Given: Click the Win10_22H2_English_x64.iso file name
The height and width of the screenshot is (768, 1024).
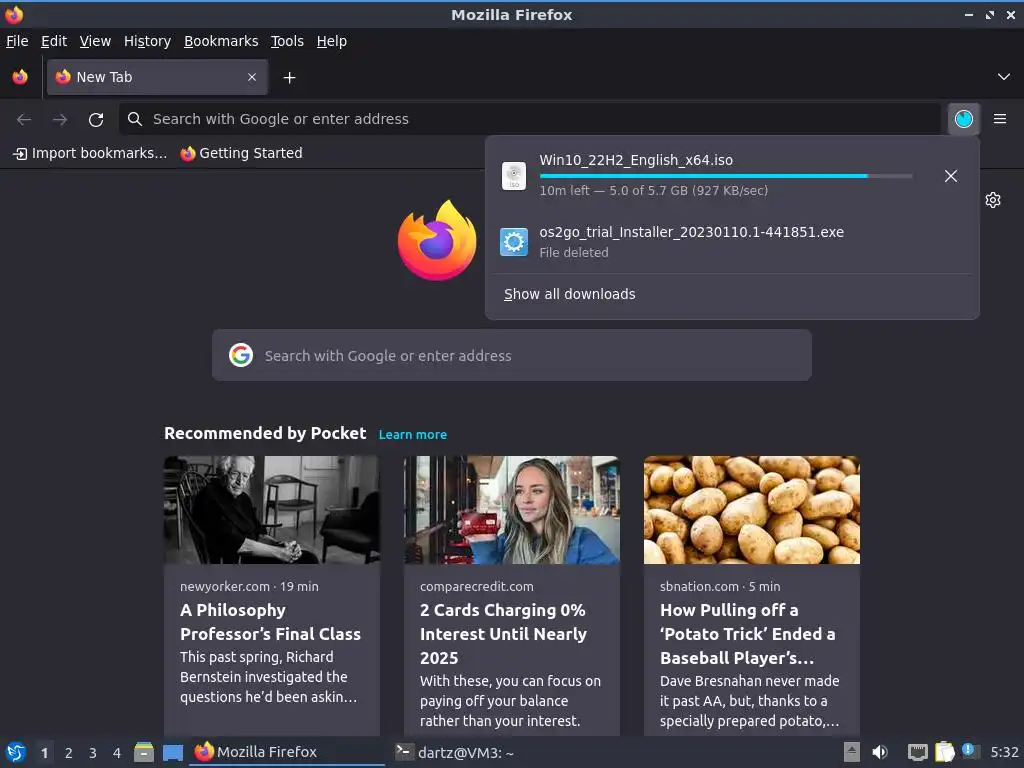Looking at the screenshot, I should click(x=636, y=160).
